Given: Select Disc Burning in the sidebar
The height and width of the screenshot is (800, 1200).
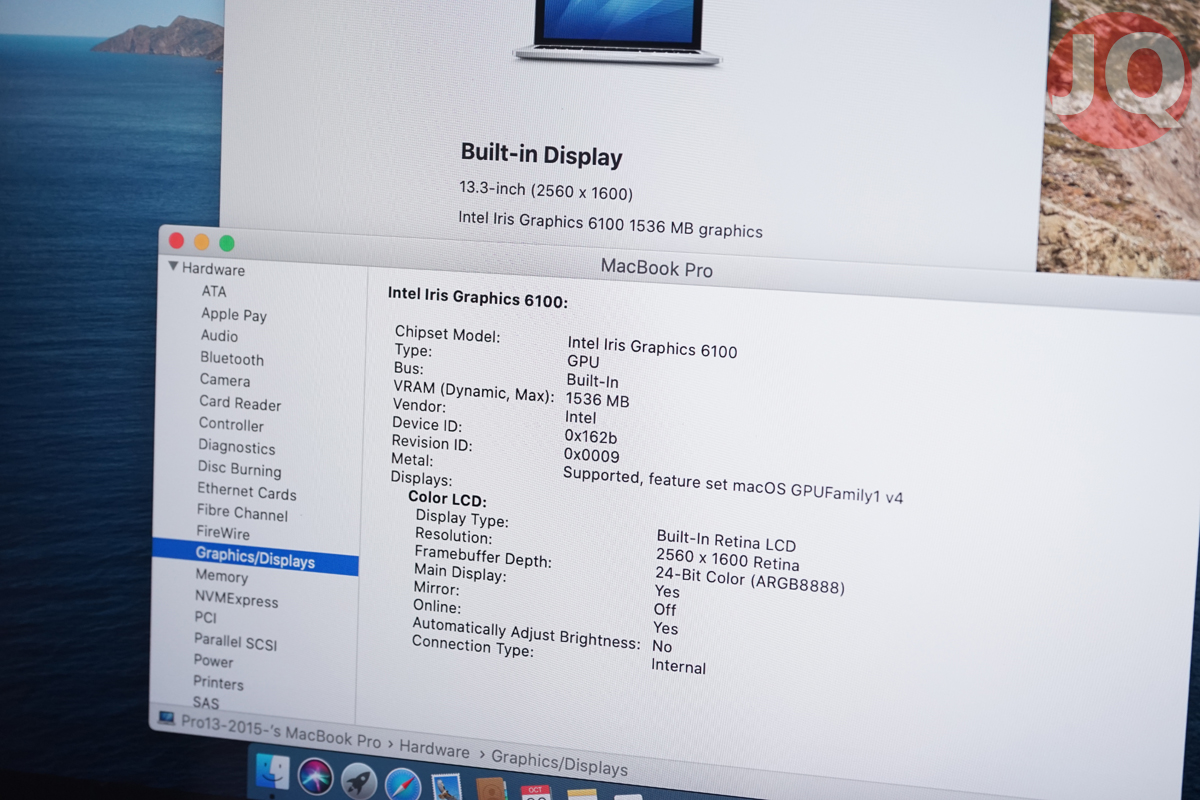Looking at the screenshot, I should pyautogui.click(x=239, y=469).
